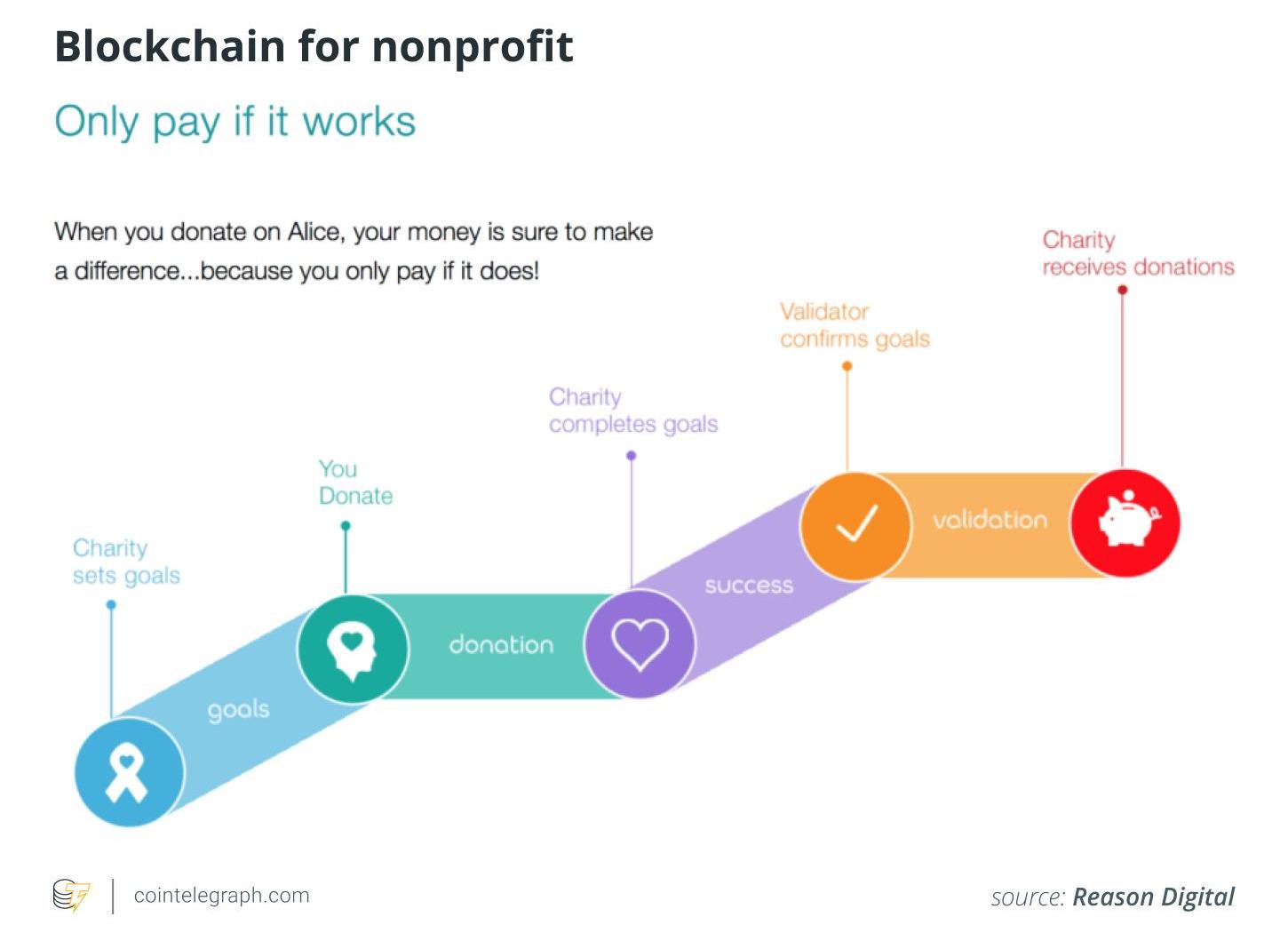The height and width of the screenshot is (941, 1288).
Task: Click the red piggy bank icon
Action: (x=1125, y=522)
